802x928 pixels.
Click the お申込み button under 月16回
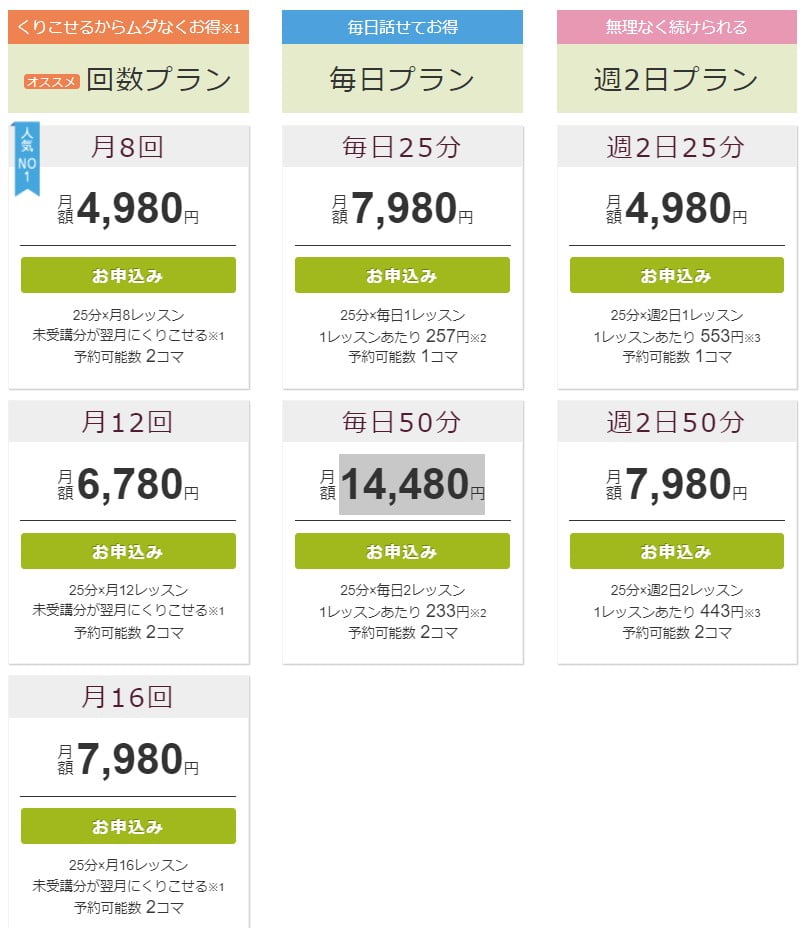tap(126, 826)
